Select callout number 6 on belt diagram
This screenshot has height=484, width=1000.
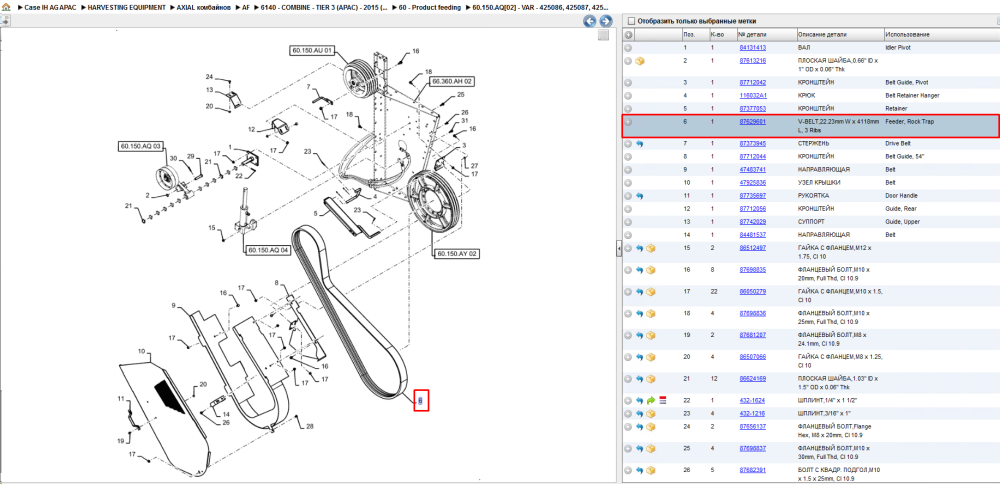(420, 400)
